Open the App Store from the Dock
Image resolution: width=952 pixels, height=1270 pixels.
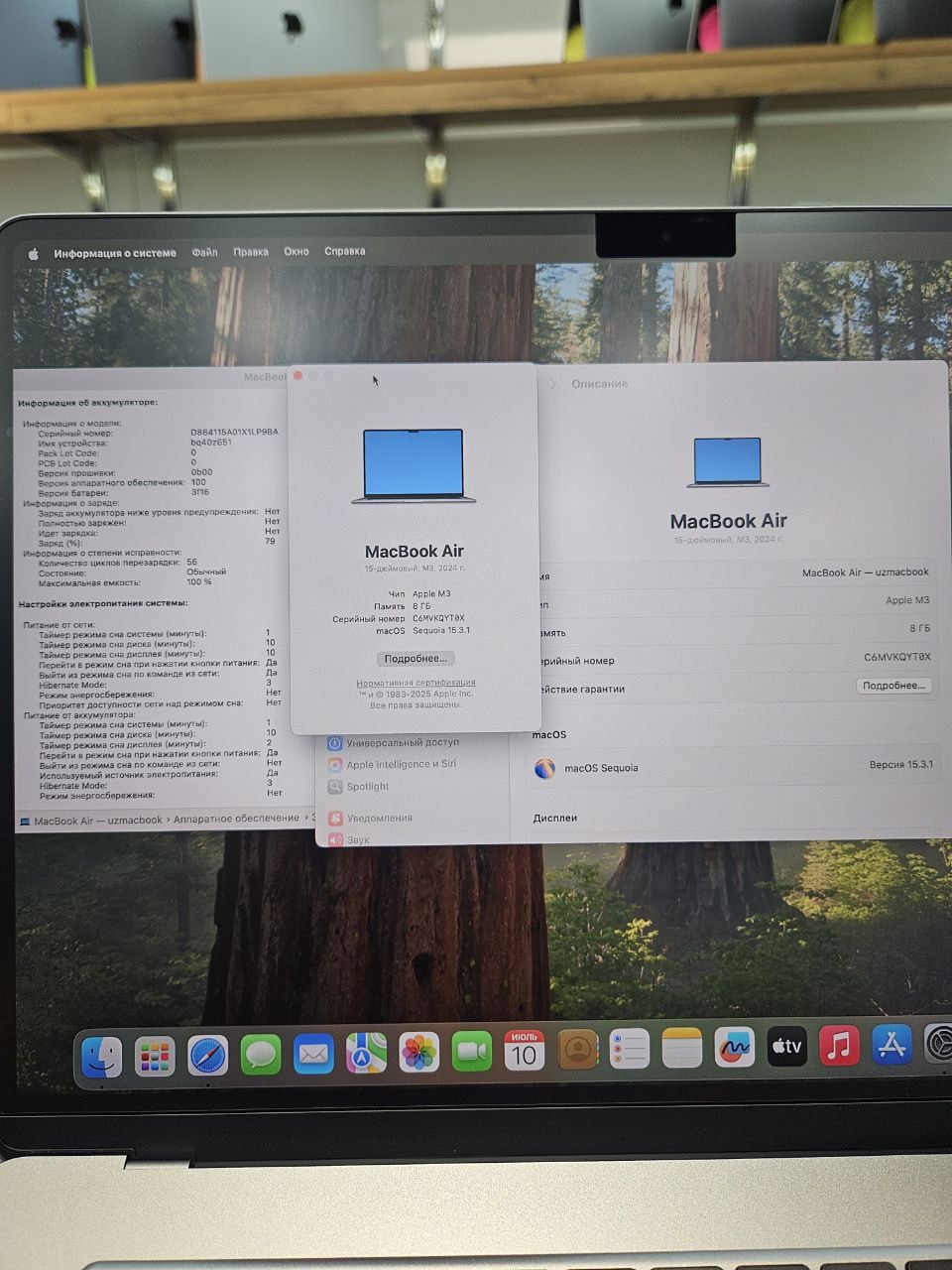892,1044
